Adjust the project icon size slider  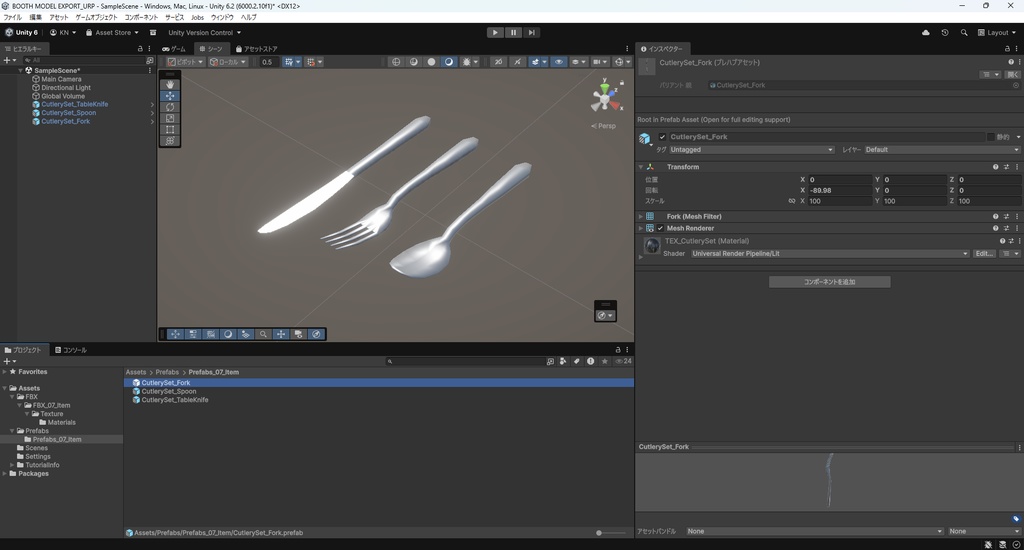[x=611, y=533]
